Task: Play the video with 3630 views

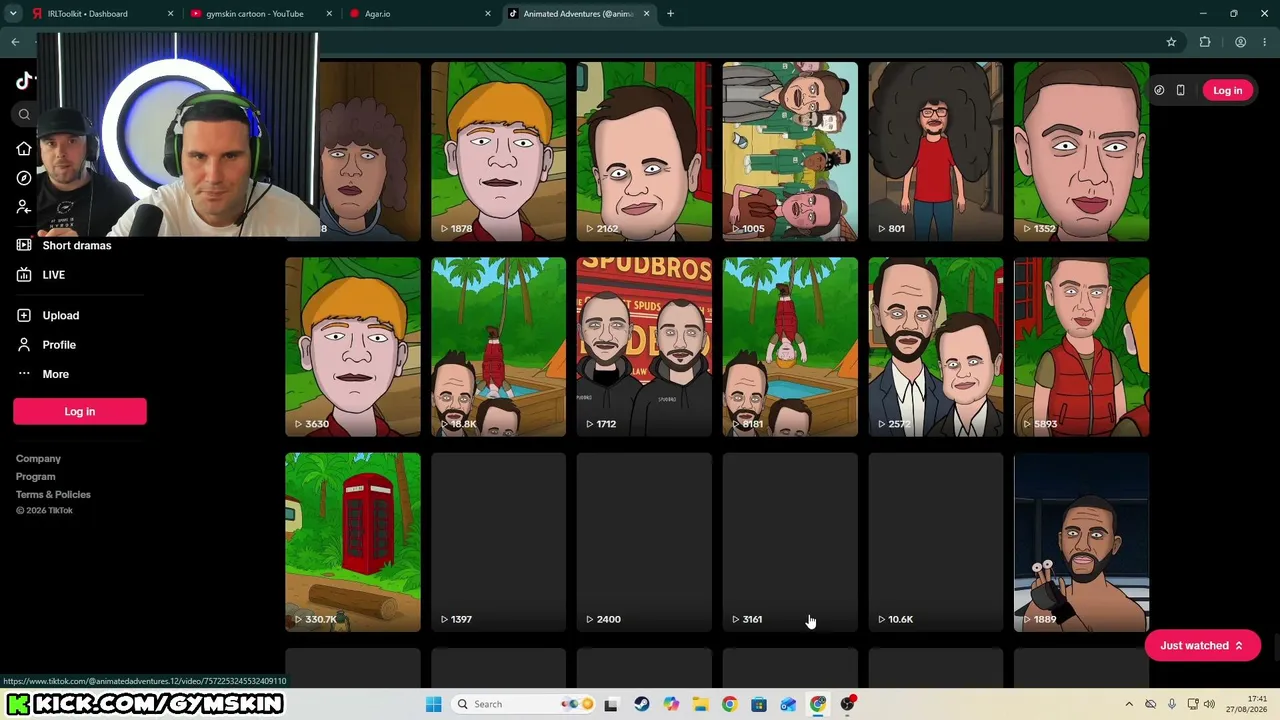Action: (x=353, y=347)
